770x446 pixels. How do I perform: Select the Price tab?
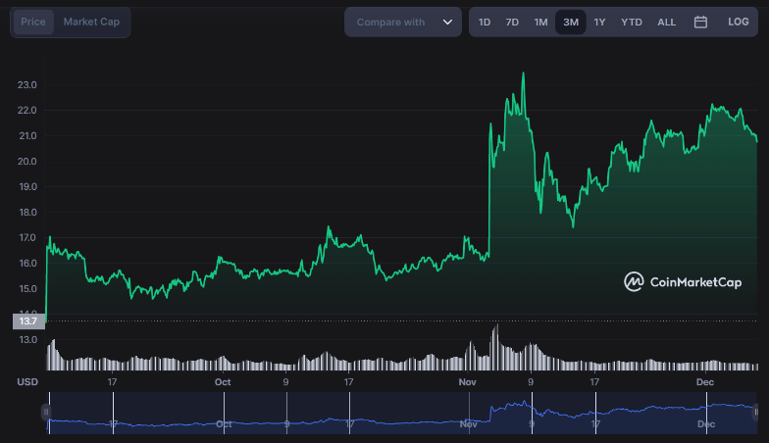coord(32,22)
